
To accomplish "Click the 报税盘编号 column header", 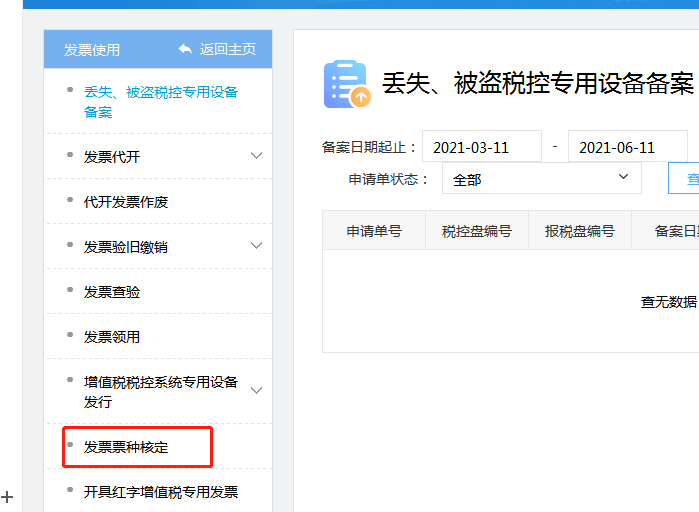I will [x=580, y=231].
